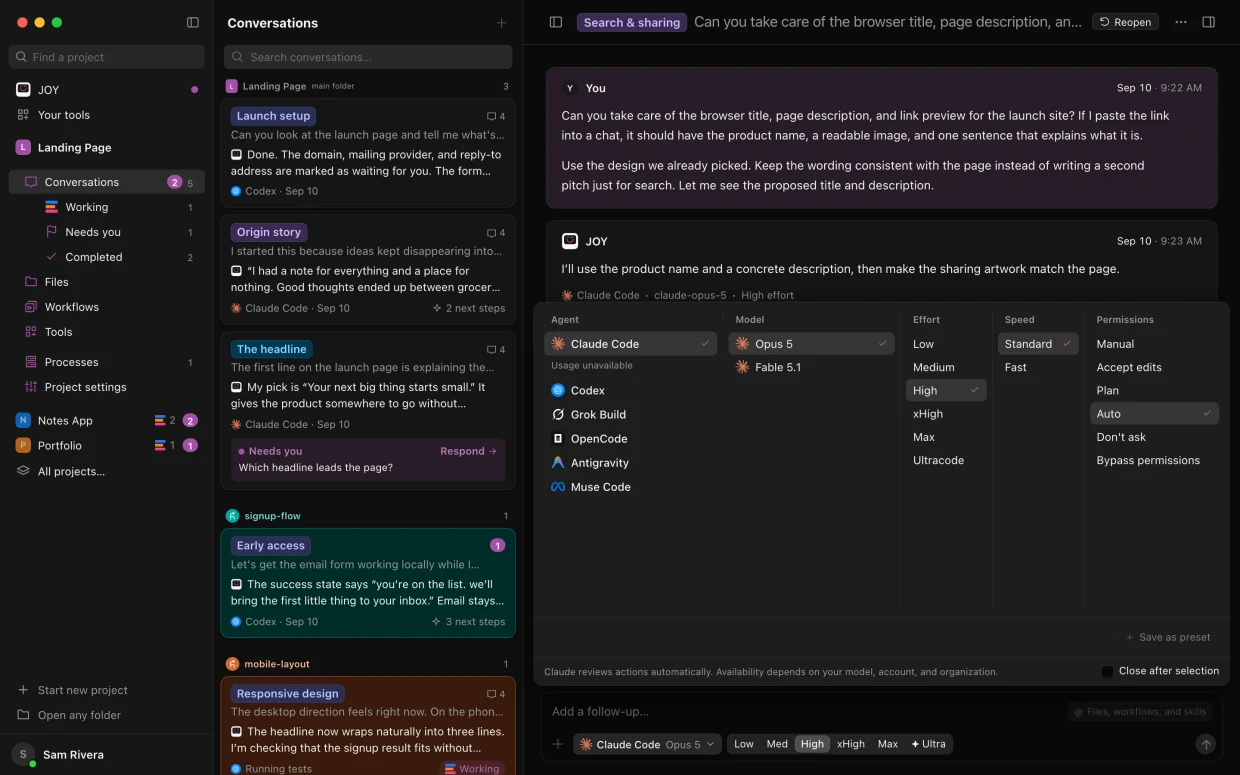Enable Close after selection checkbox

click(1107, 671)
